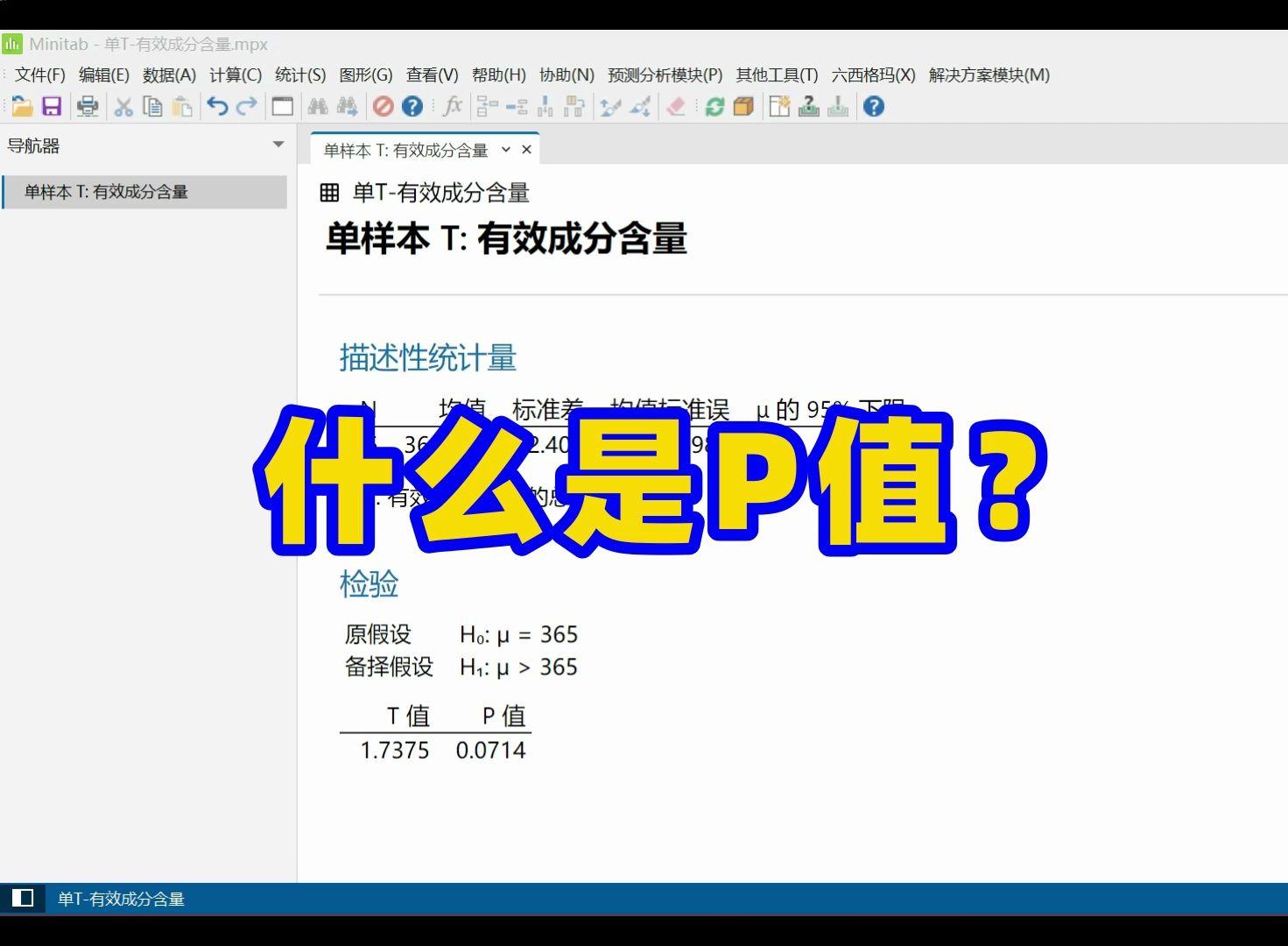Print the session output
The width and height of the screenshot is (1288, 946).
point(87,106)
